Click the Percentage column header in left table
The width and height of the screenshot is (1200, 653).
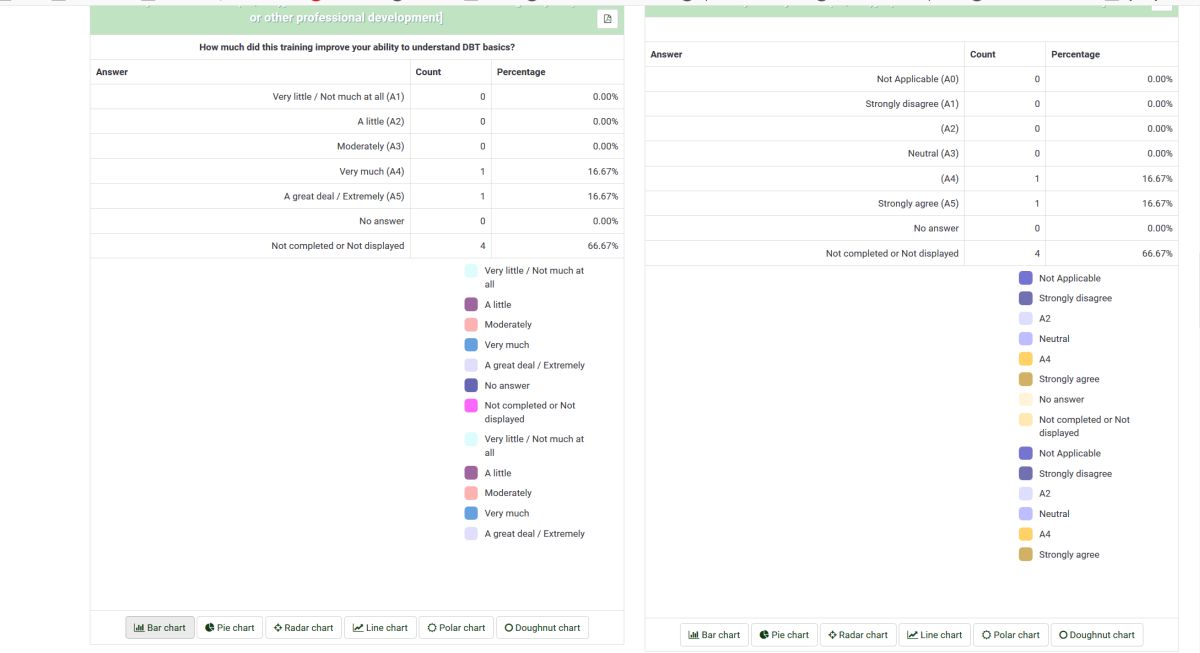click(521, 72)
